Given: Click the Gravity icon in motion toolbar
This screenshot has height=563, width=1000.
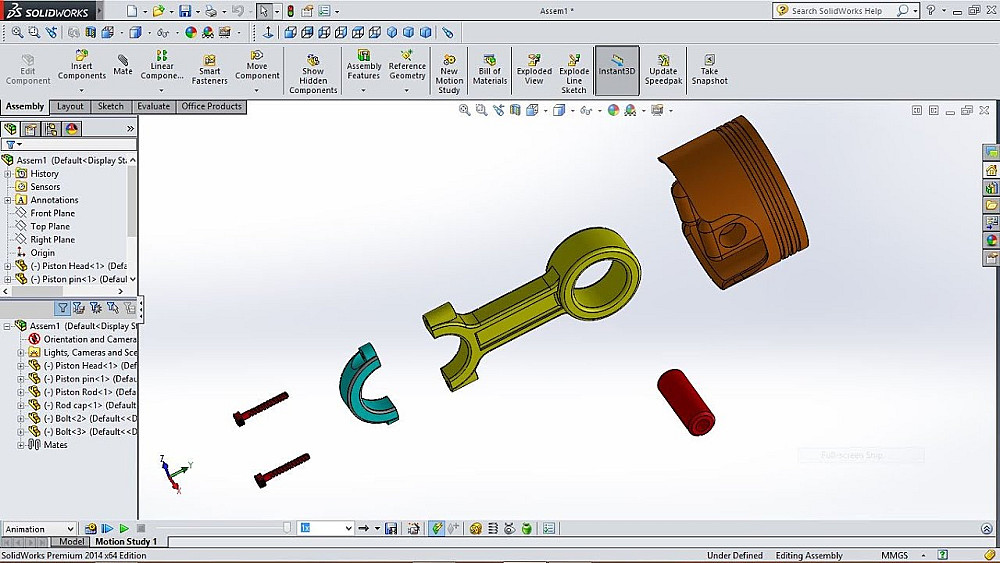Looking at the screenshot, I should tap(526, 529).
